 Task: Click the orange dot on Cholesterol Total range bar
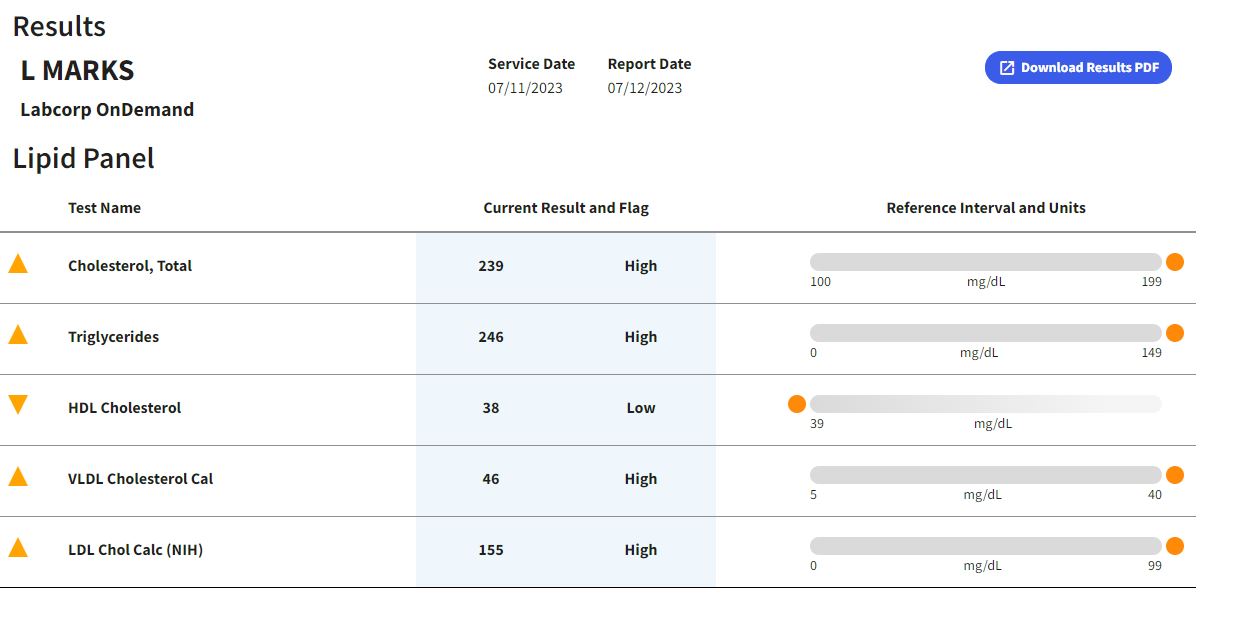1175,262
